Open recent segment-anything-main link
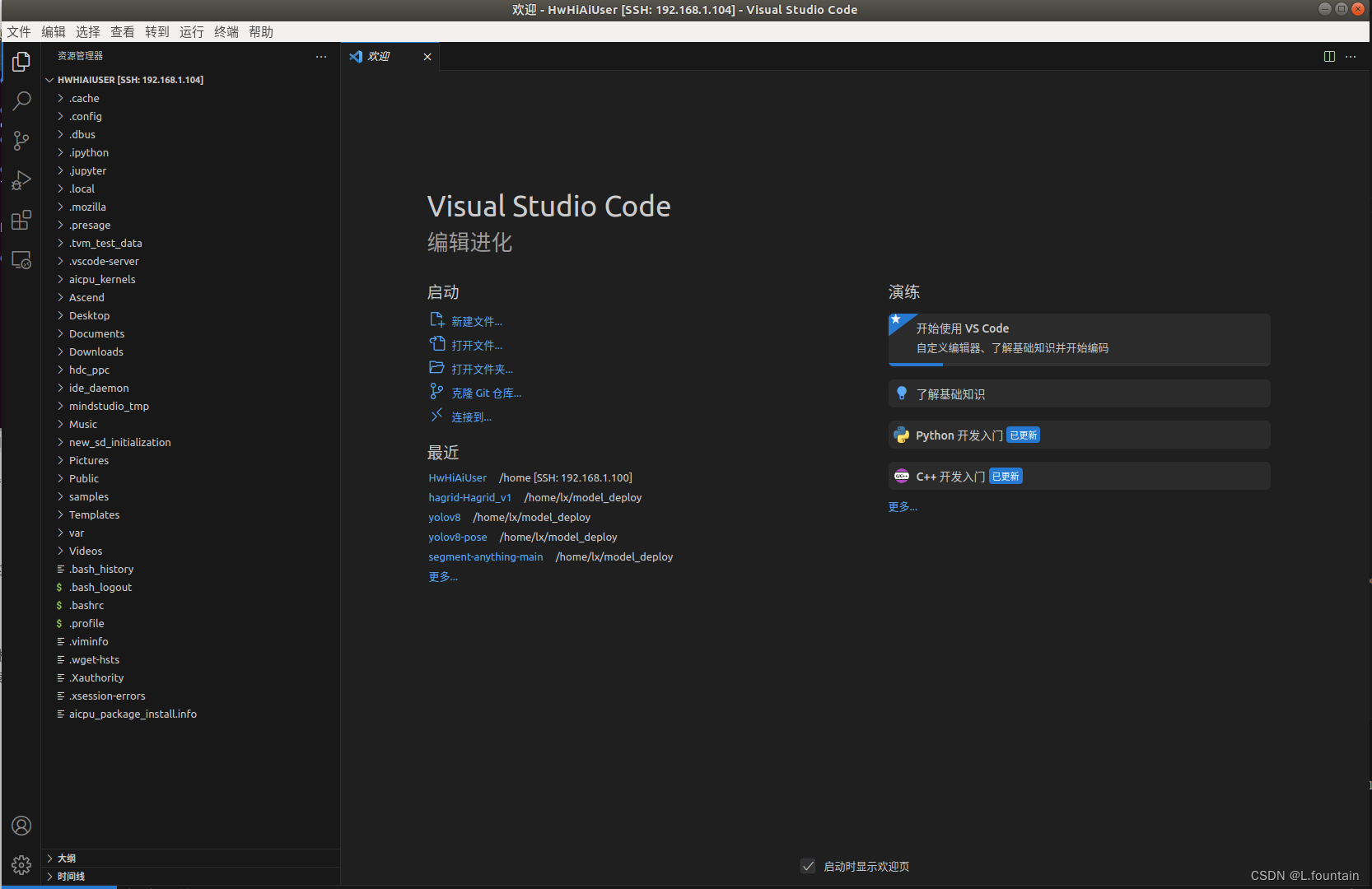 (x=486, y=556)
